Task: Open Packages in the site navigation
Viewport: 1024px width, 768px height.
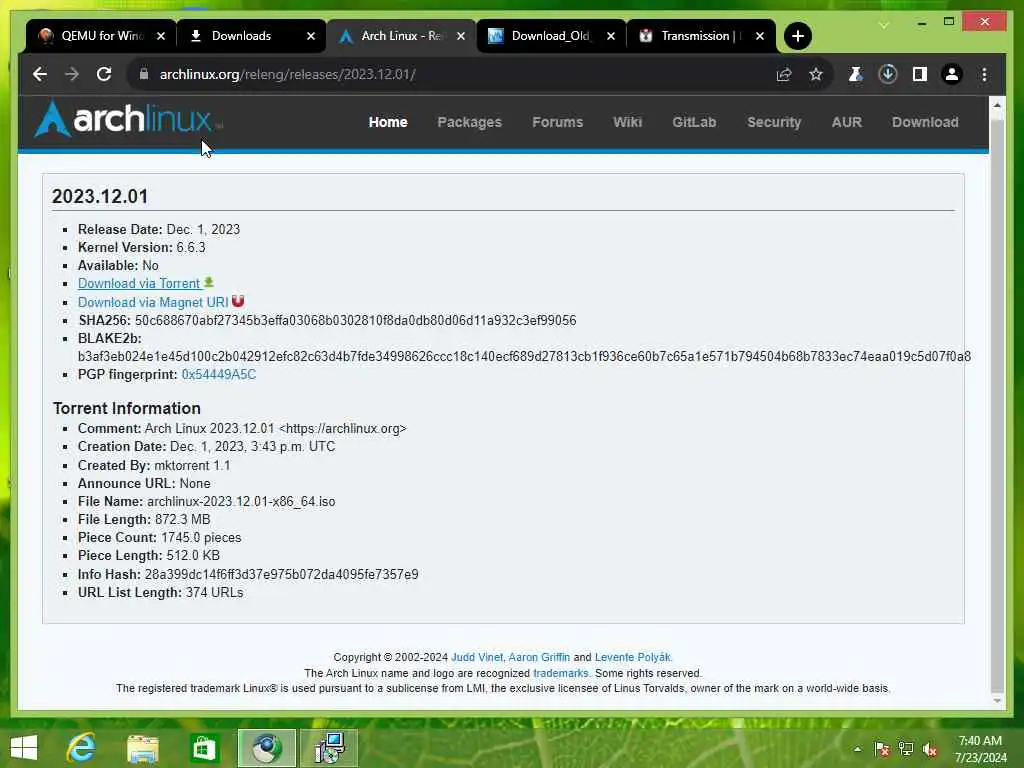Action: click(470, 122)
